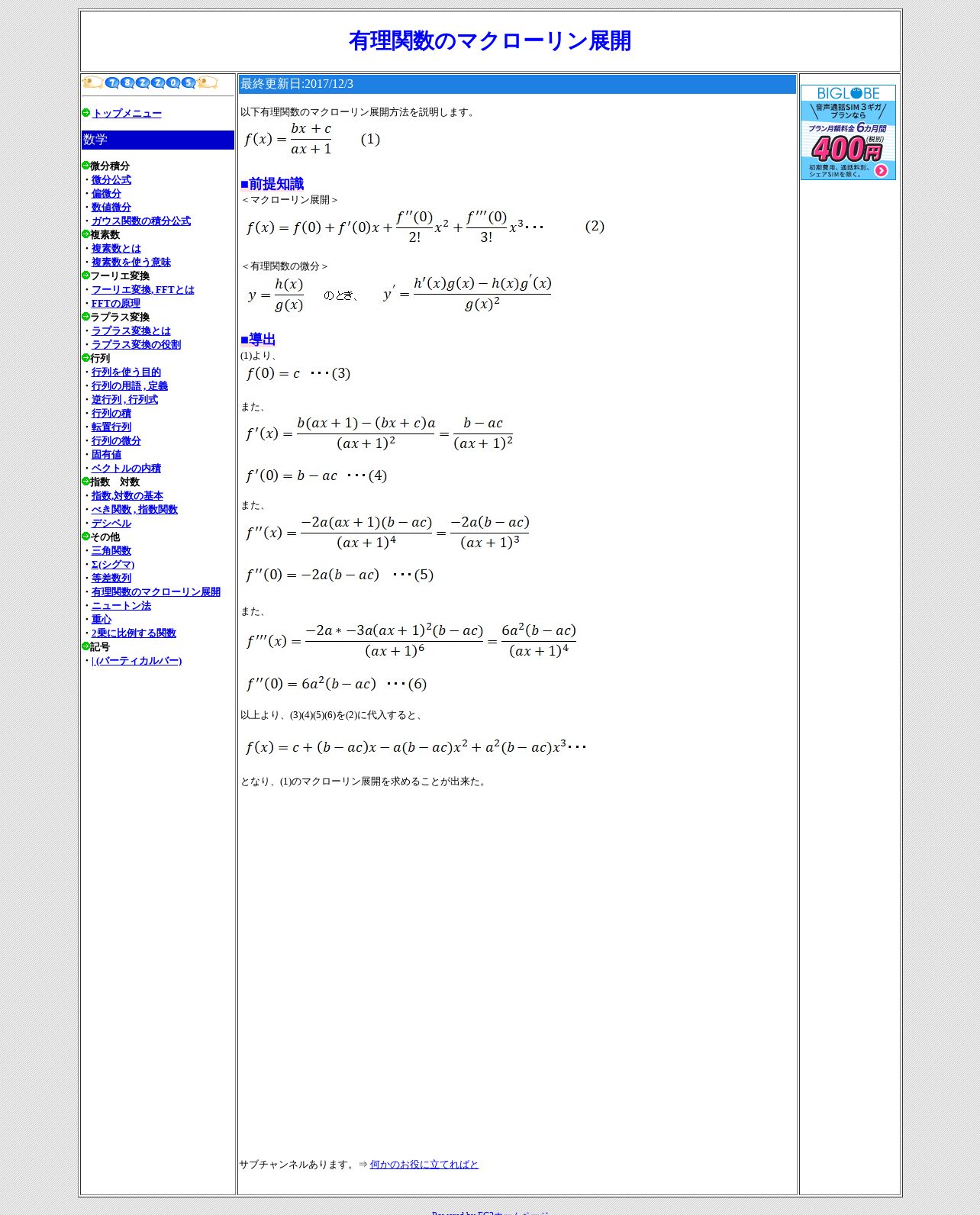Click the f(0) = c equation (3)

tap(298, 373)
